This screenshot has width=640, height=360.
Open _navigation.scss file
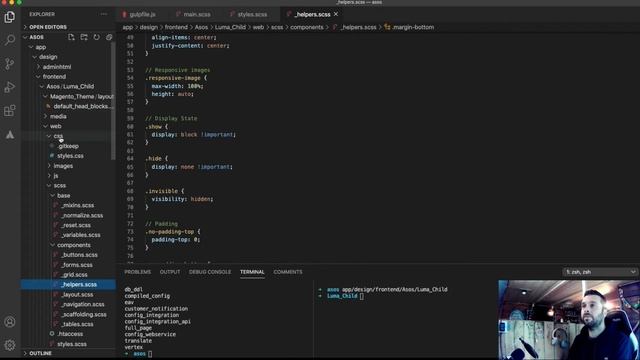tap(68, 304)
